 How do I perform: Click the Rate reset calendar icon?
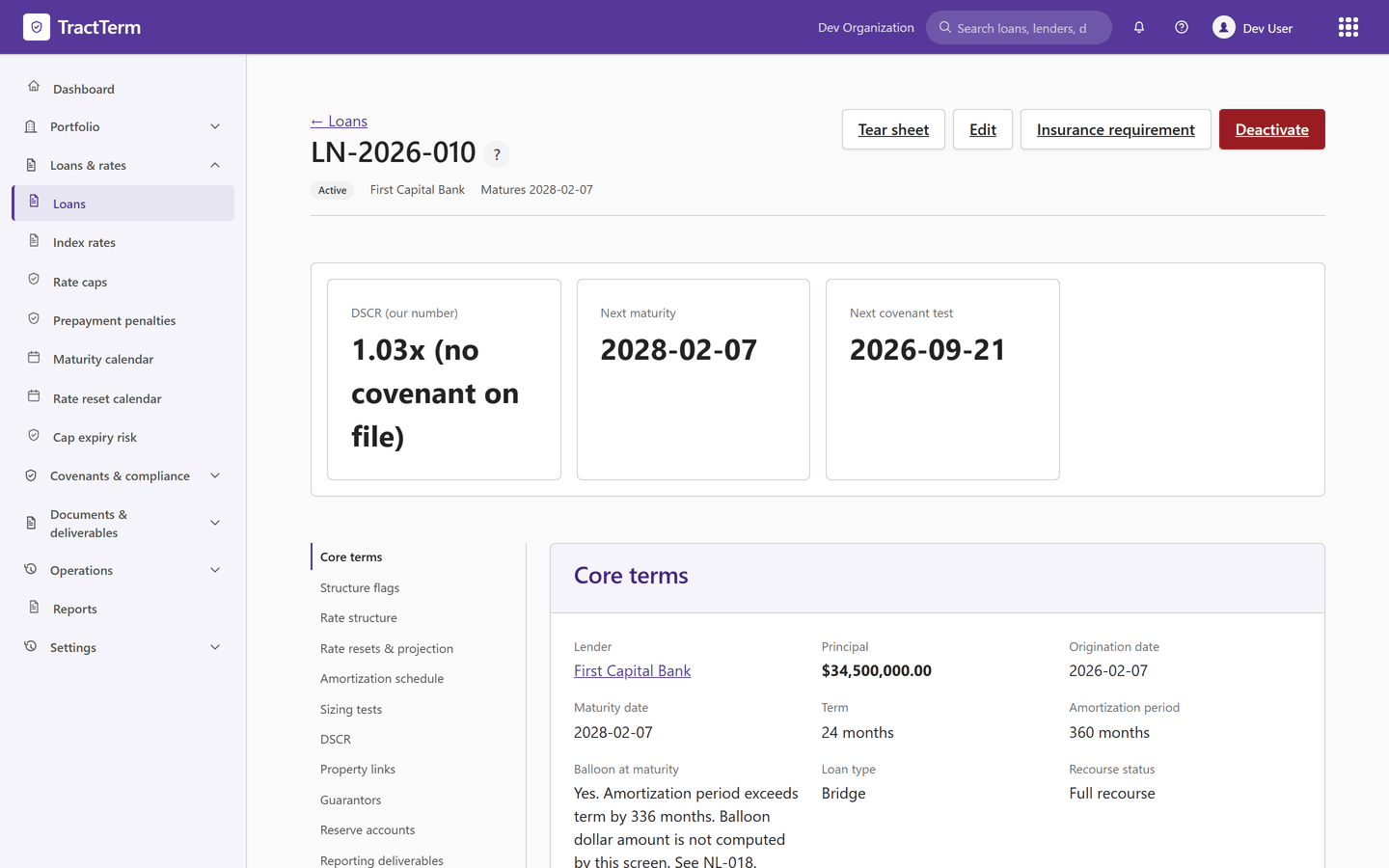[34, 395]
